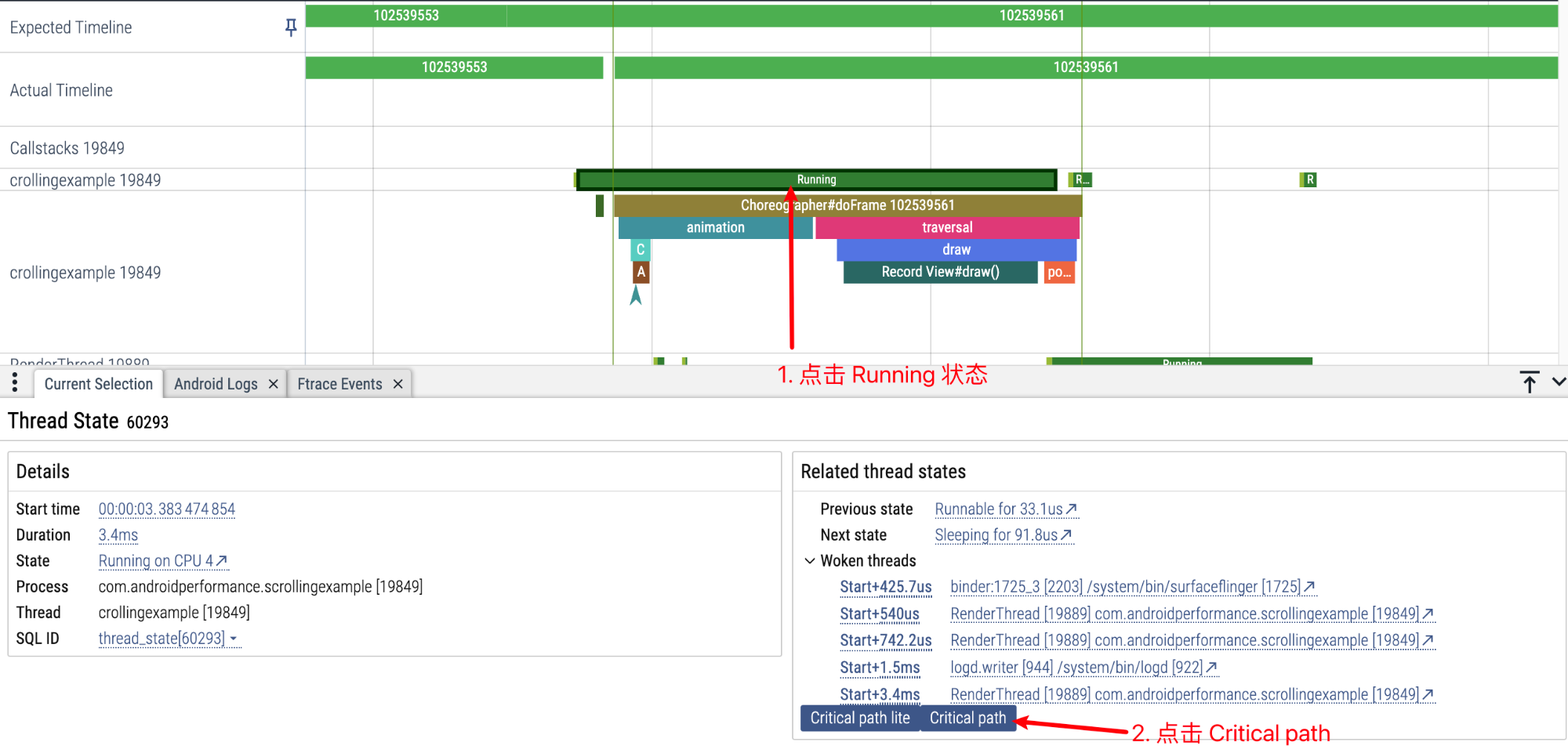Image resolution: width=1568 pixels, height=753 pixels.
Task: Close the Ftrace Events tab
Action: (397, 384)
